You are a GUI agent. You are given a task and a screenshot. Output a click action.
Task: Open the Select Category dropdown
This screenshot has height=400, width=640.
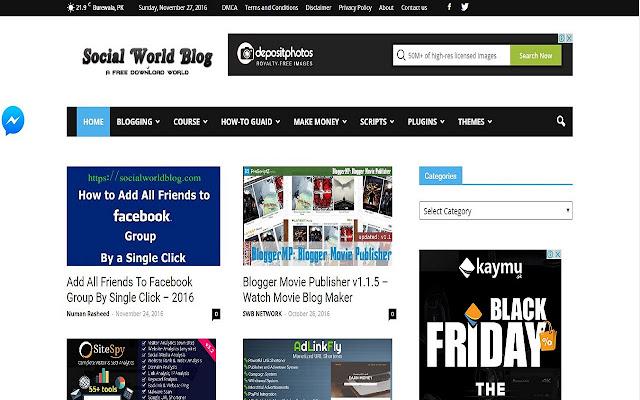click(496, 211)
